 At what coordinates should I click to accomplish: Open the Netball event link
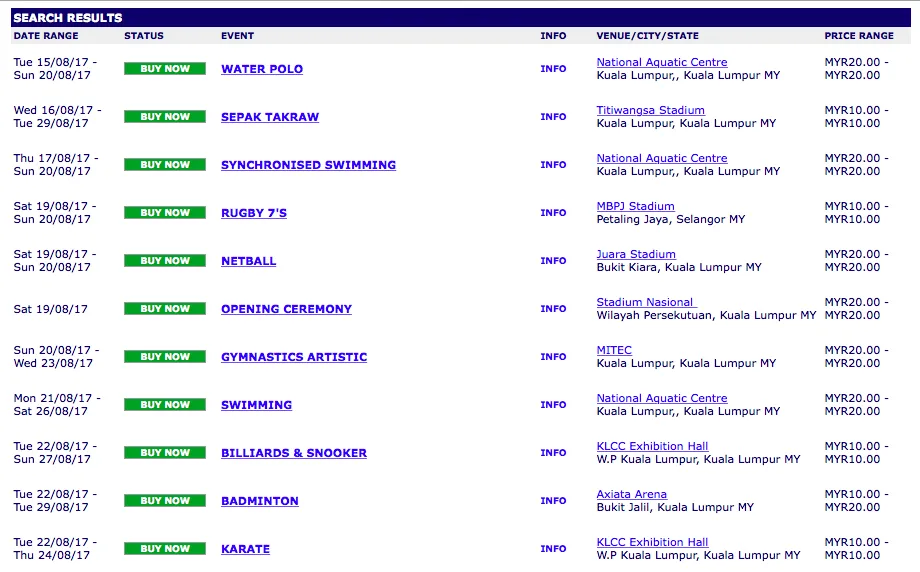[x=248, y=261]
